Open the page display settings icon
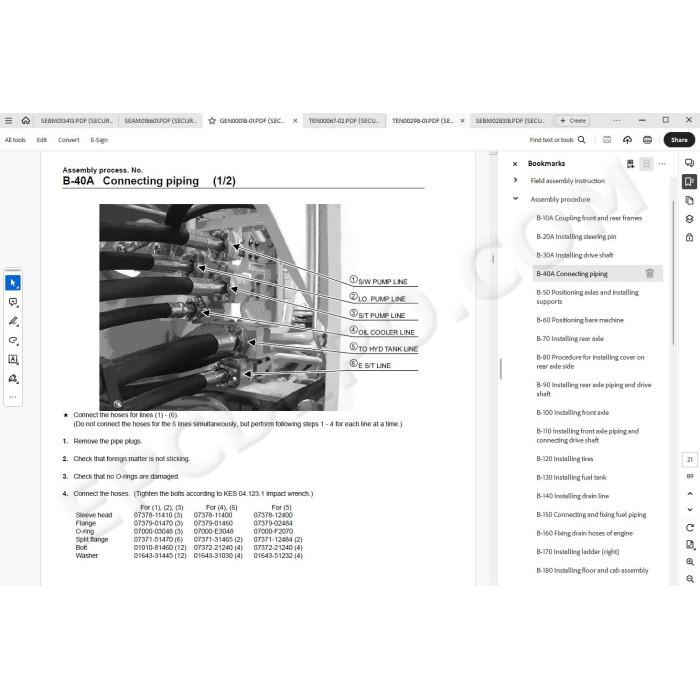Screen dimensions: 700x700 tap(690, 545)
